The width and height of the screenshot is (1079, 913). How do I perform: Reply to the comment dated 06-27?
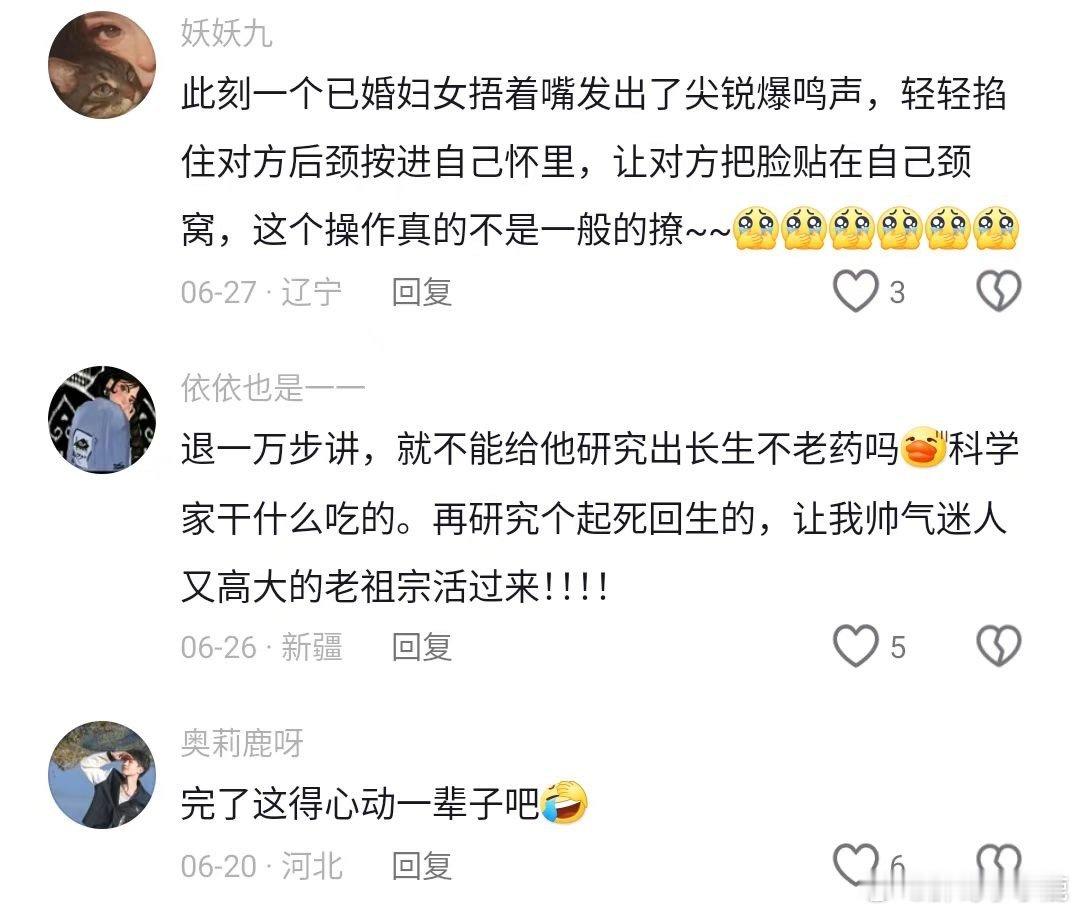point(422,292)
